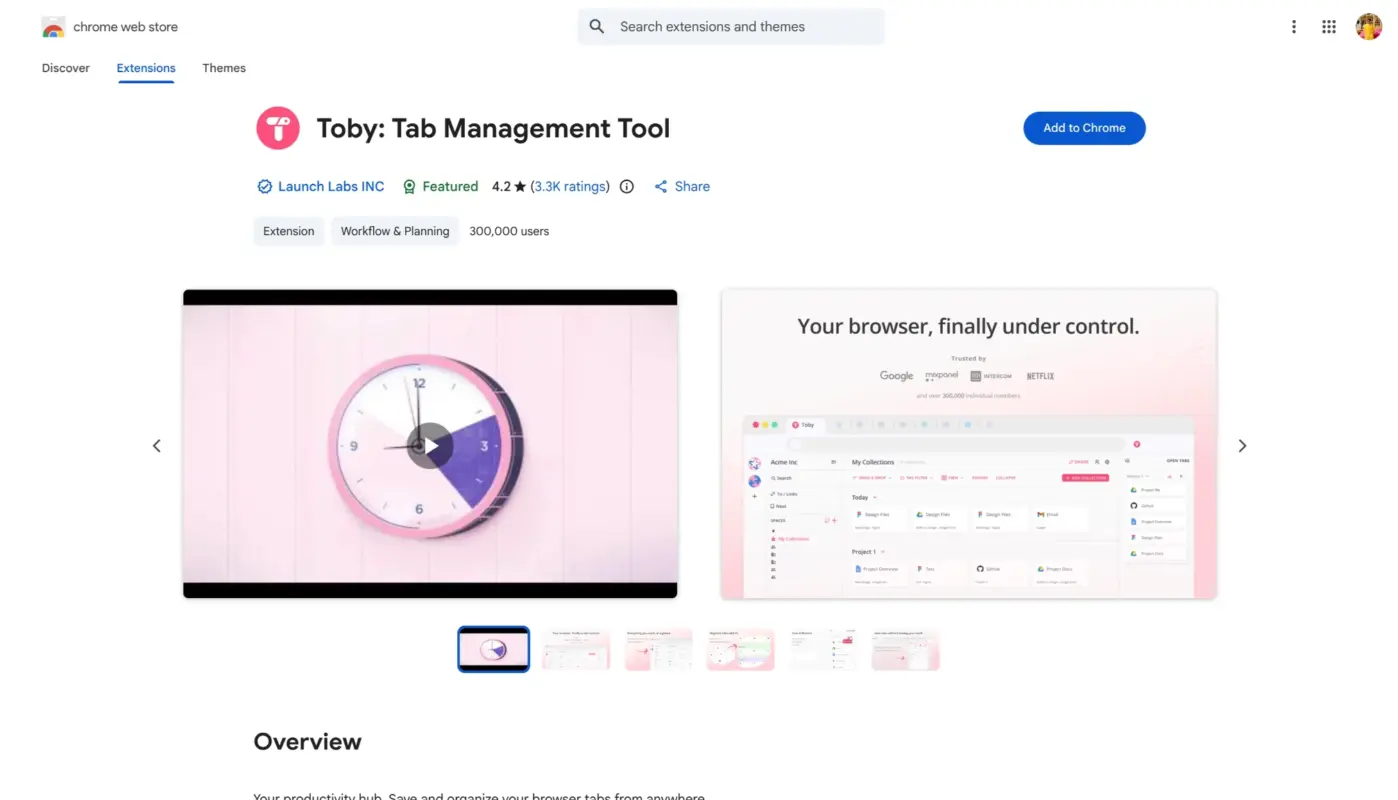Click the Toby extension logo icon

(x=278, y=128)
